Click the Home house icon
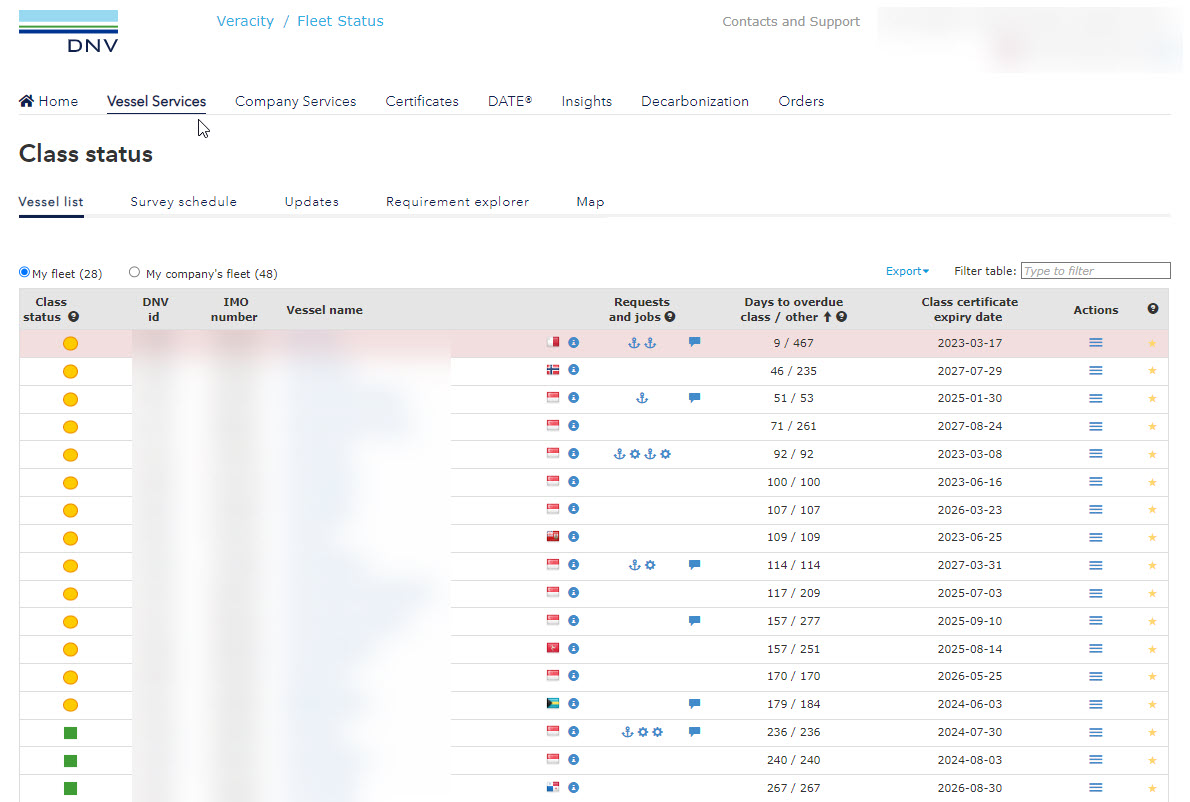Image resolution: width=1190 pixels, height=802 pixels. click(x=27, y=101)
